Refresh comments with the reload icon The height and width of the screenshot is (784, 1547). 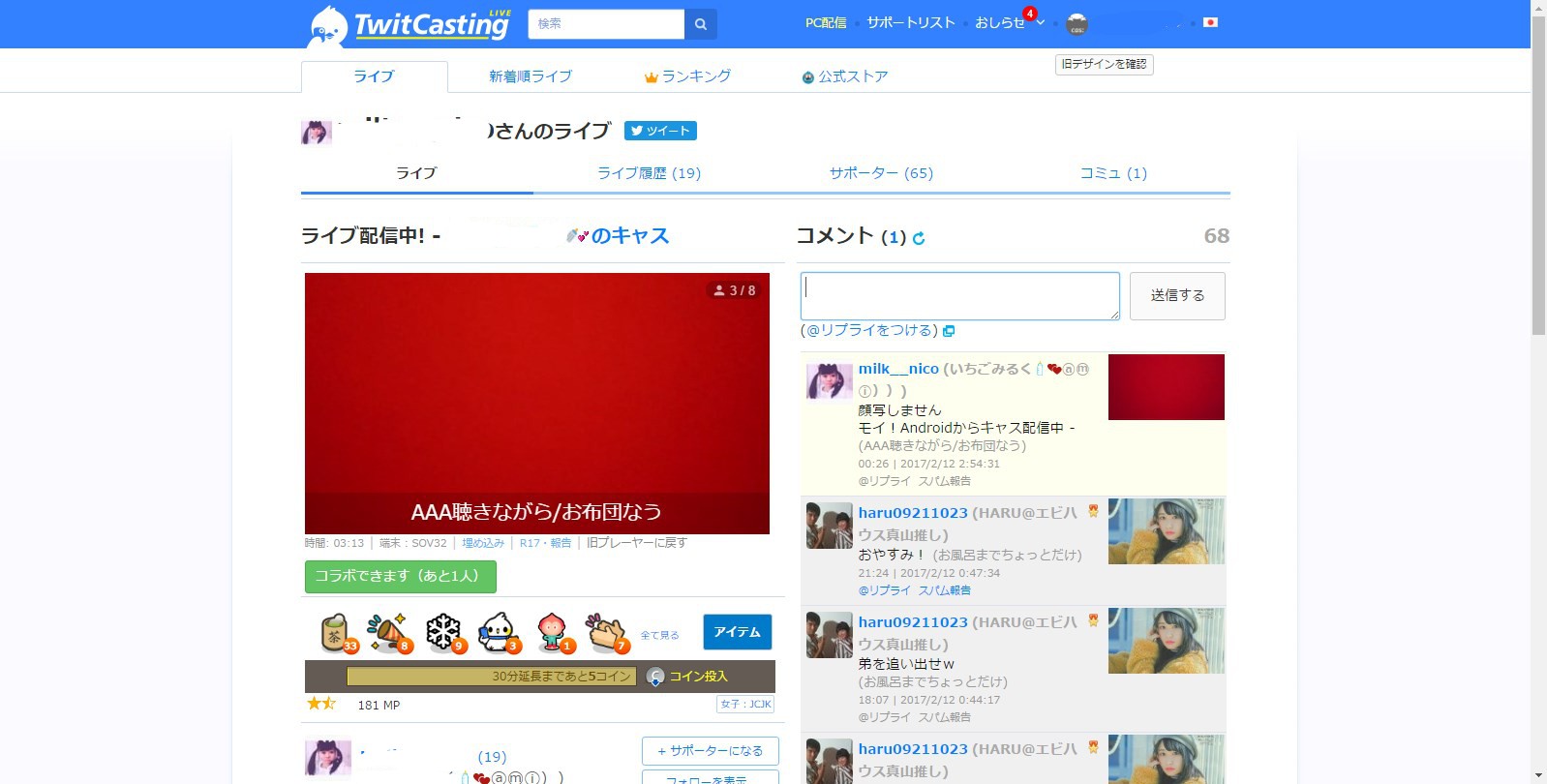(x=919, y=238)
